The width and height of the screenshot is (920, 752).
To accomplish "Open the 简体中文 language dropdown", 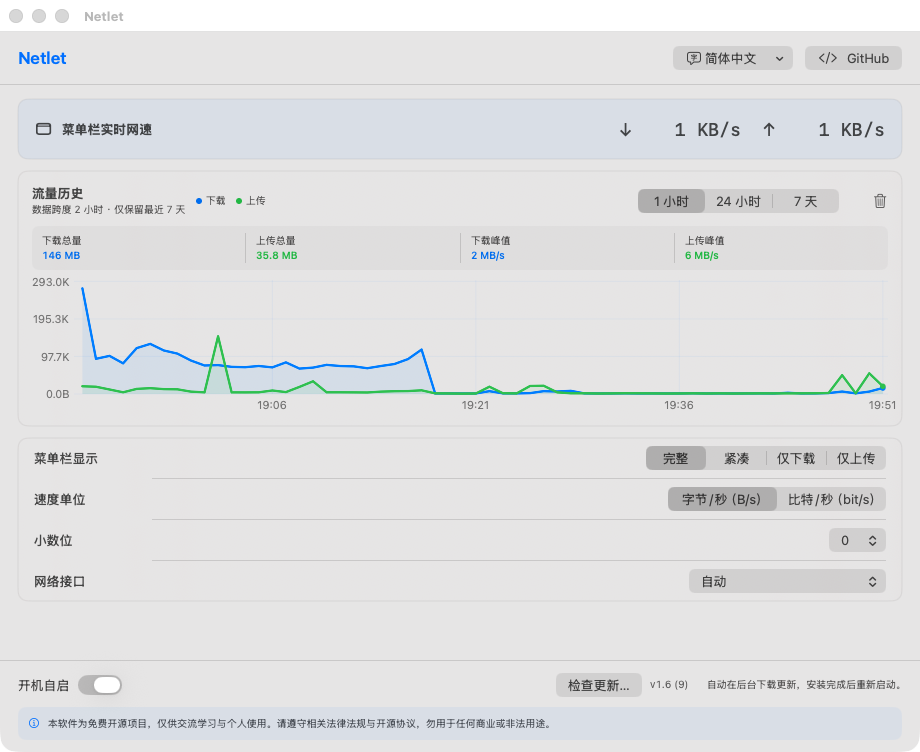I will (732, 58).
